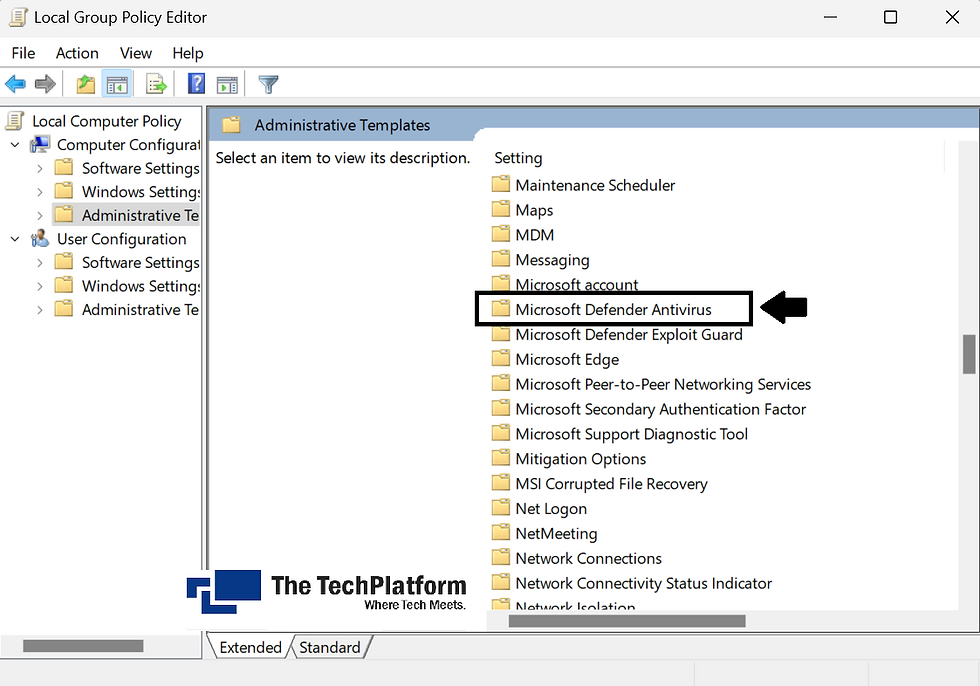Screen dimensions: 980x686
Task: Click the Up one level folder icon
Action: click(x=86, y=84)
